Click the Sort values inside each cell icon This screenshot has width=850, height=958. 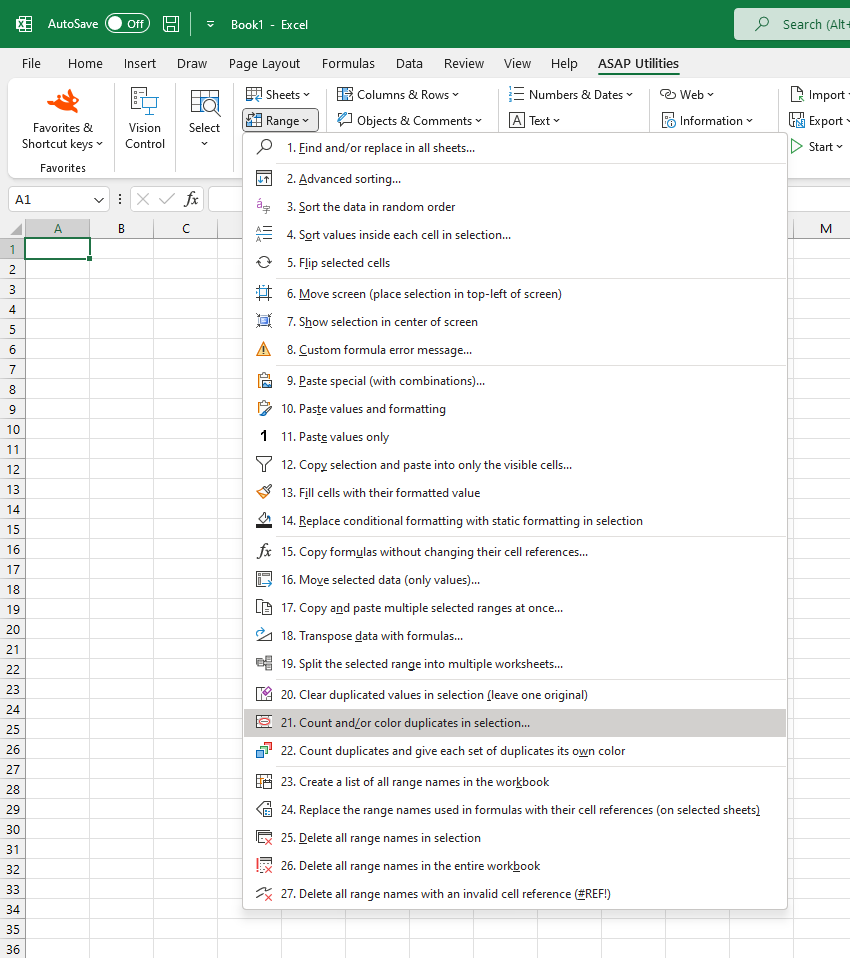pos(264,235)
